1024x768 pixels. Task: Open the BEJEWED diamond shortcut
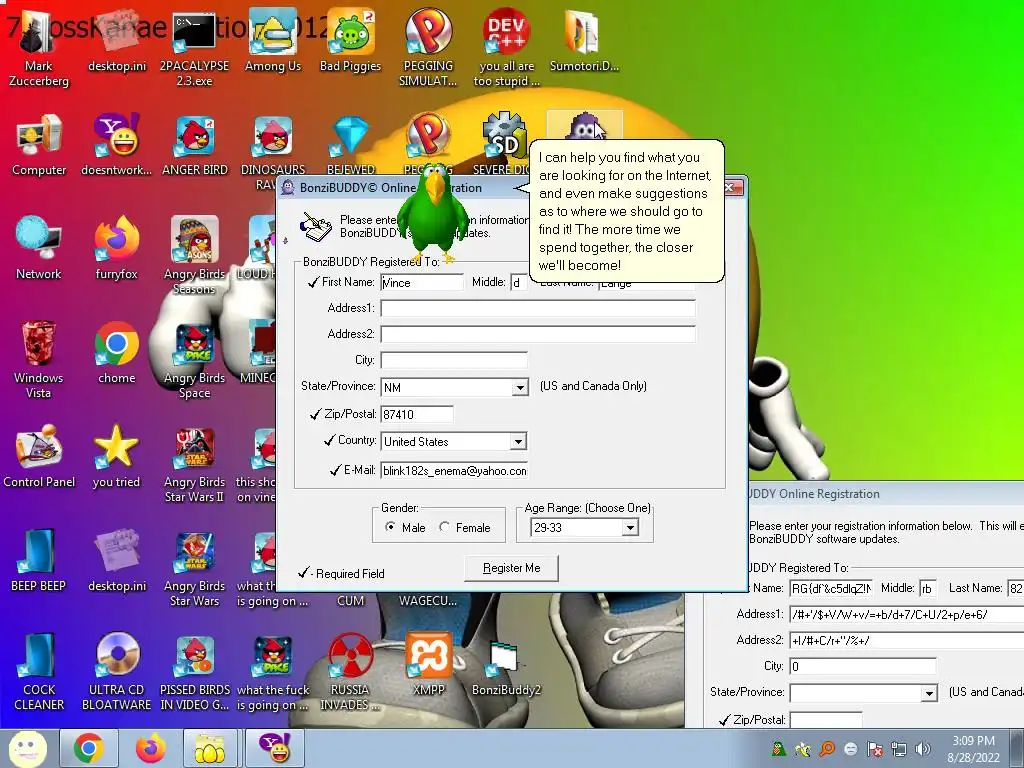[351, 145]
